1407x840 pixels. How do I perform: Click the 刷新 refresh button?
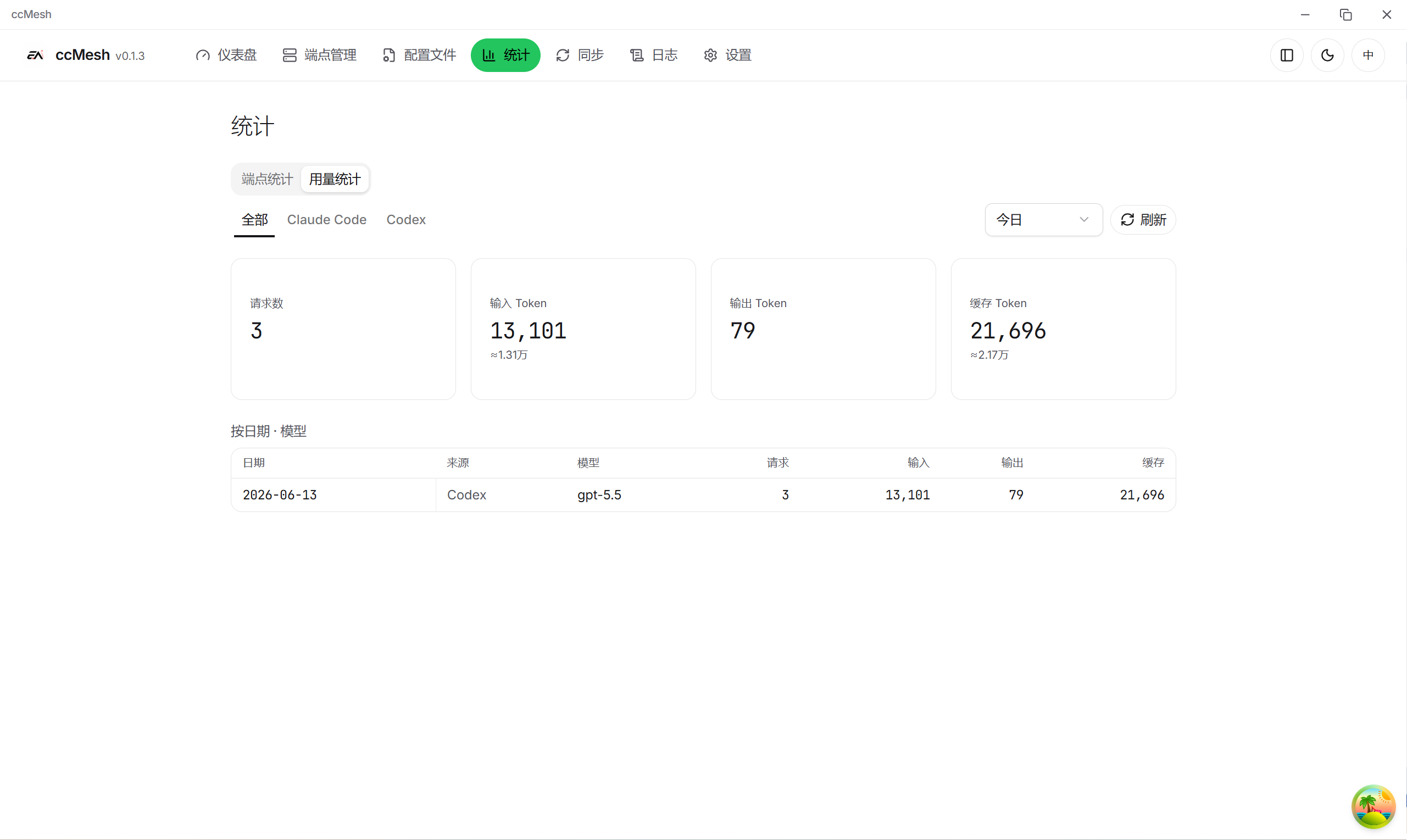click(x=1143, y=220)
